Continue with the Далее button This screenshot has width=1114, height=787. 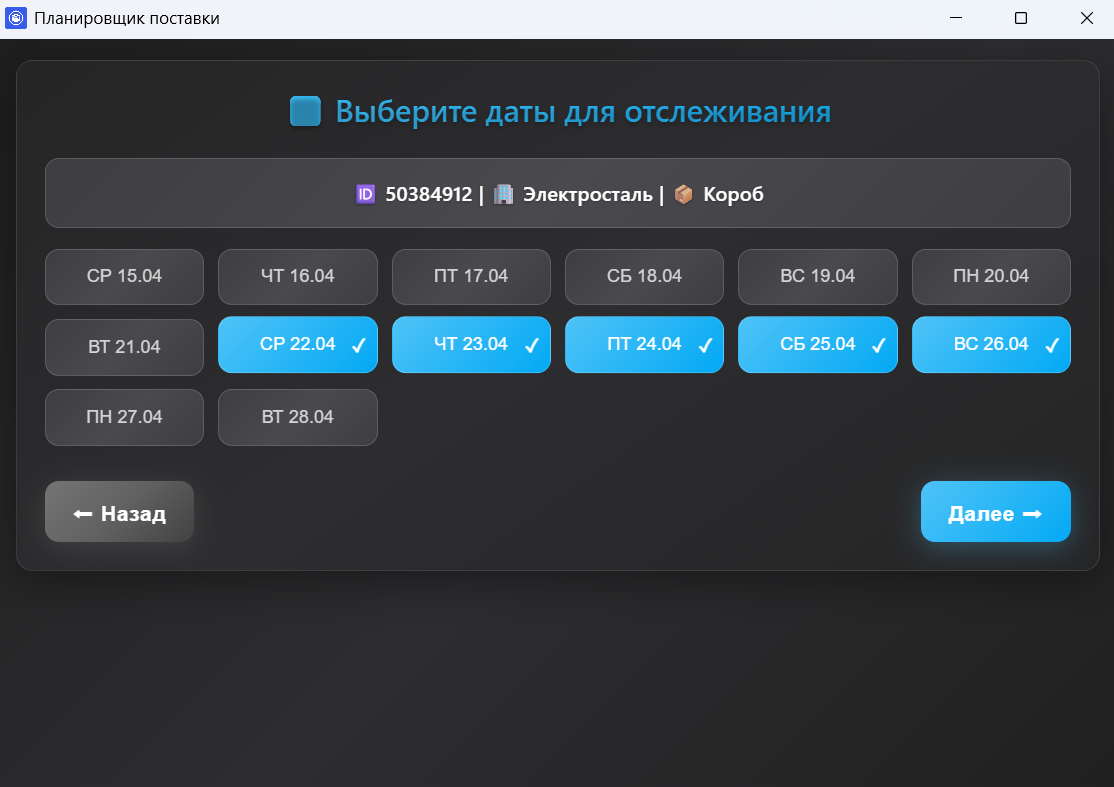tap(995, 511)
